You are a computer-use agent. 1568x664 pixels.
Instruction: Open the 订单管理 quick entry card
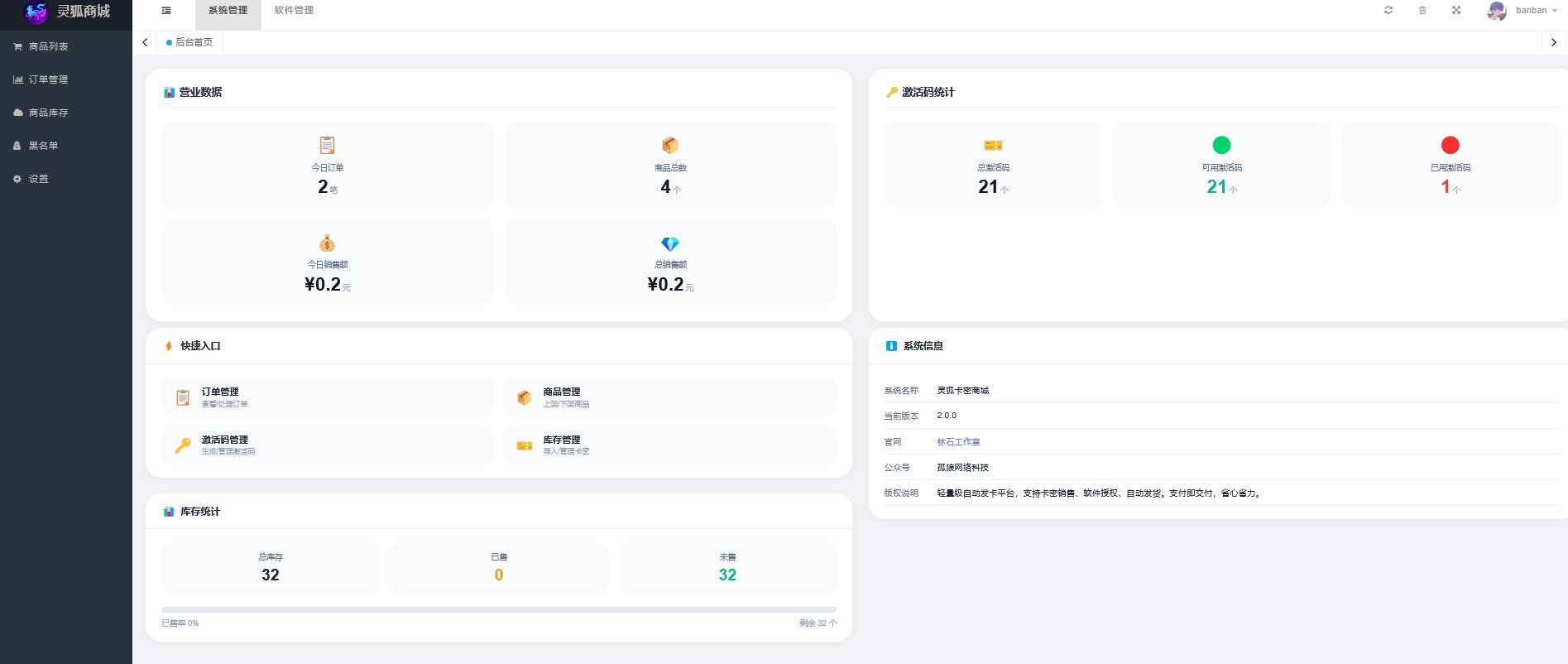pyautogui.click(x=328, y=397)
